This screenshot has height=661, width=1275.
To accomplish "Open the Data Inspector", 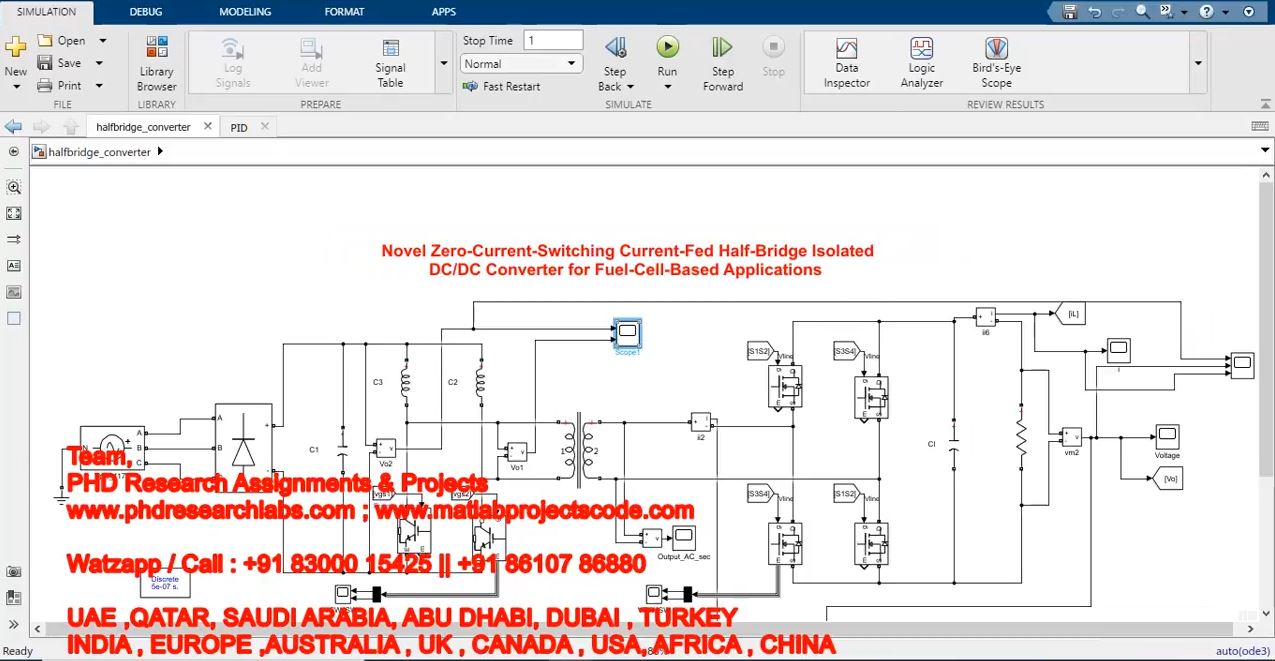I will point(846,63).
